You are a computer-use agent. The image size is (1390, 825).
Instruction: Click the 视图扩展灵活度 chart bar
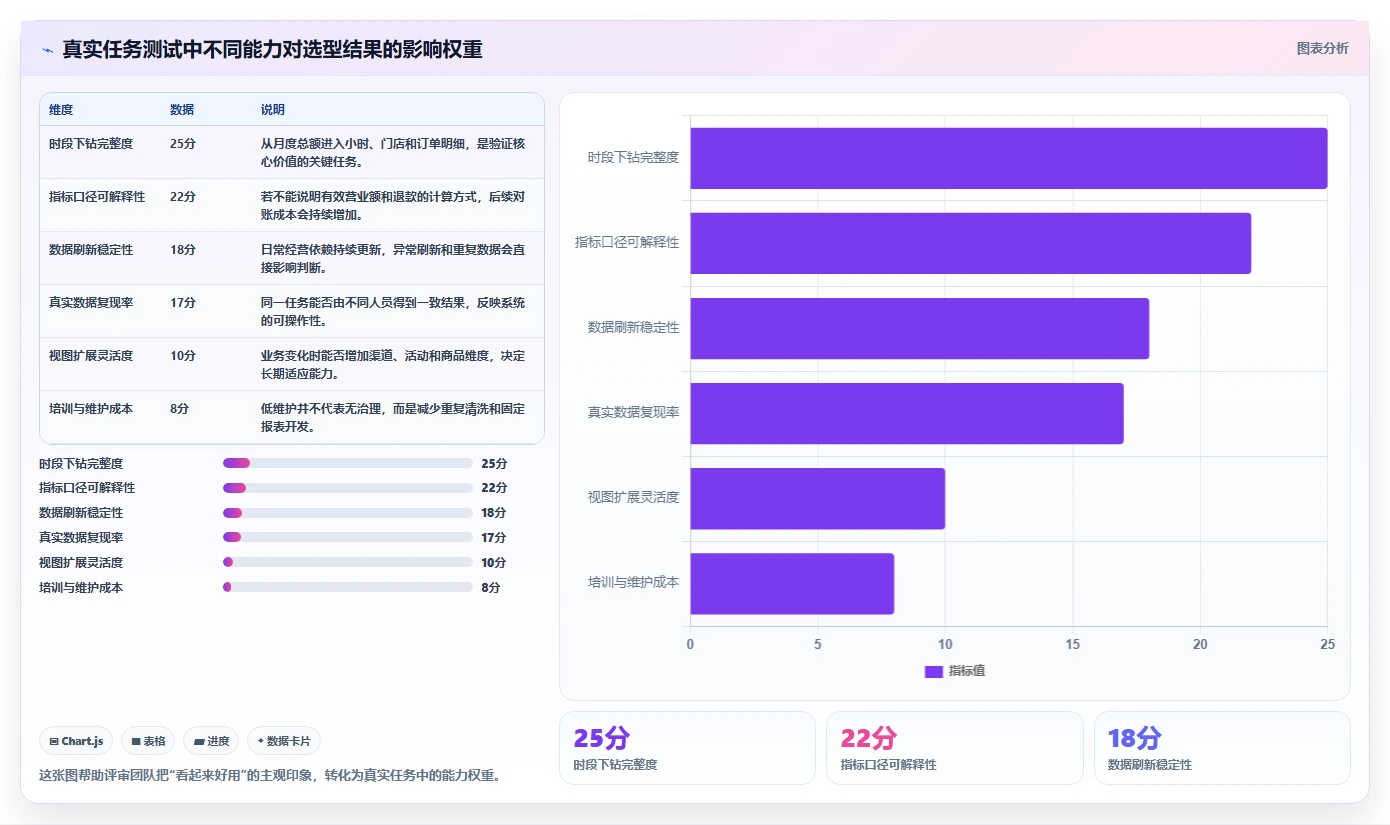[x=817, y=498]
